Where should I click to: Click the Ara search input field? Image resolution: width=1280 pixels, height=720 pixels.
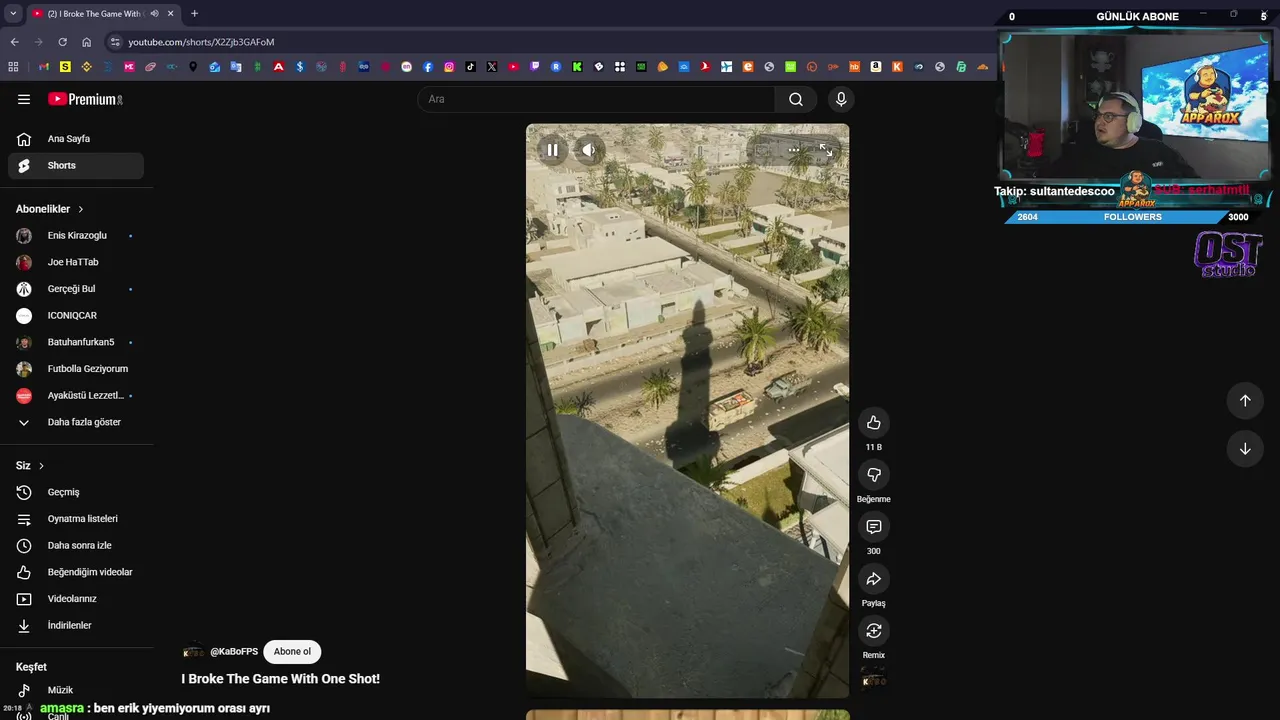pyautogui.click(x=596, y=99)
